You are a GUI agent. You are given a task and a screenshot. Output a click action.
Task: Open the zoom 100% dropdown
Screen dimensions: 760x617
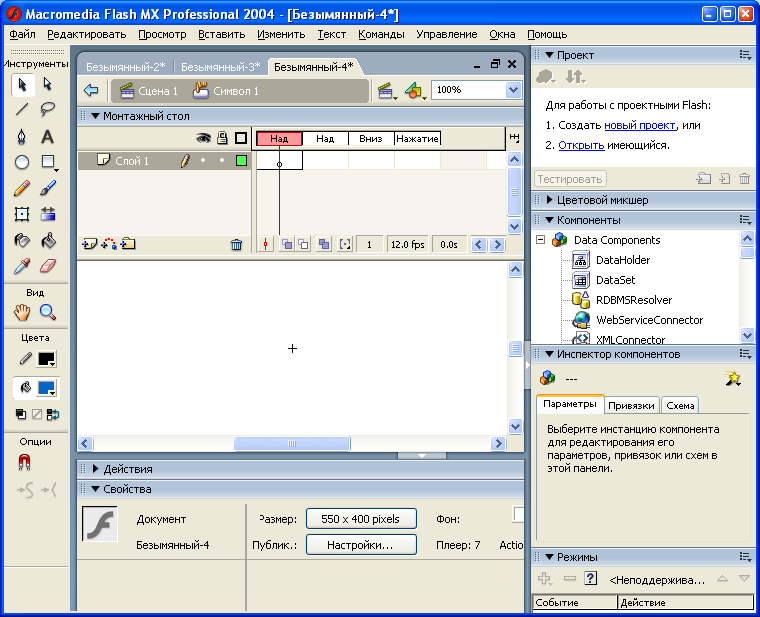coord(513,90)
